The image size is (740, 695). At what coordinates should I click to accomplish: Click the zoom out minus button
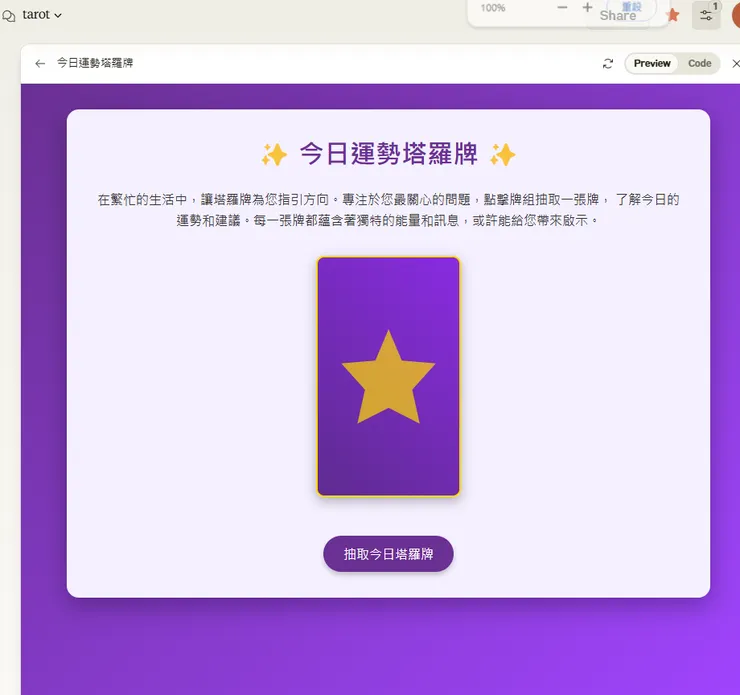[x=562, y=8]
